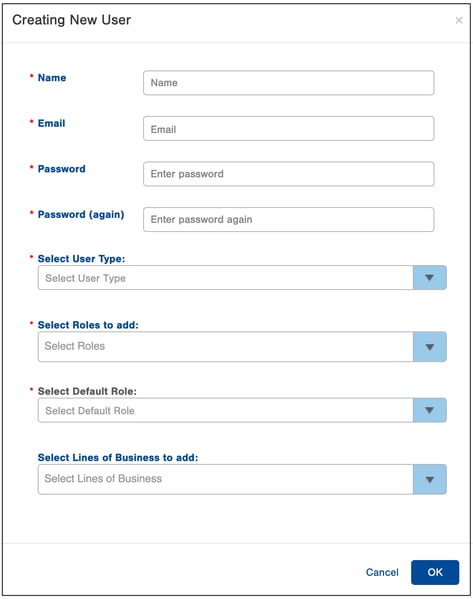
Task: Close the Creating New User dialog
Action: tap(459, 20)
